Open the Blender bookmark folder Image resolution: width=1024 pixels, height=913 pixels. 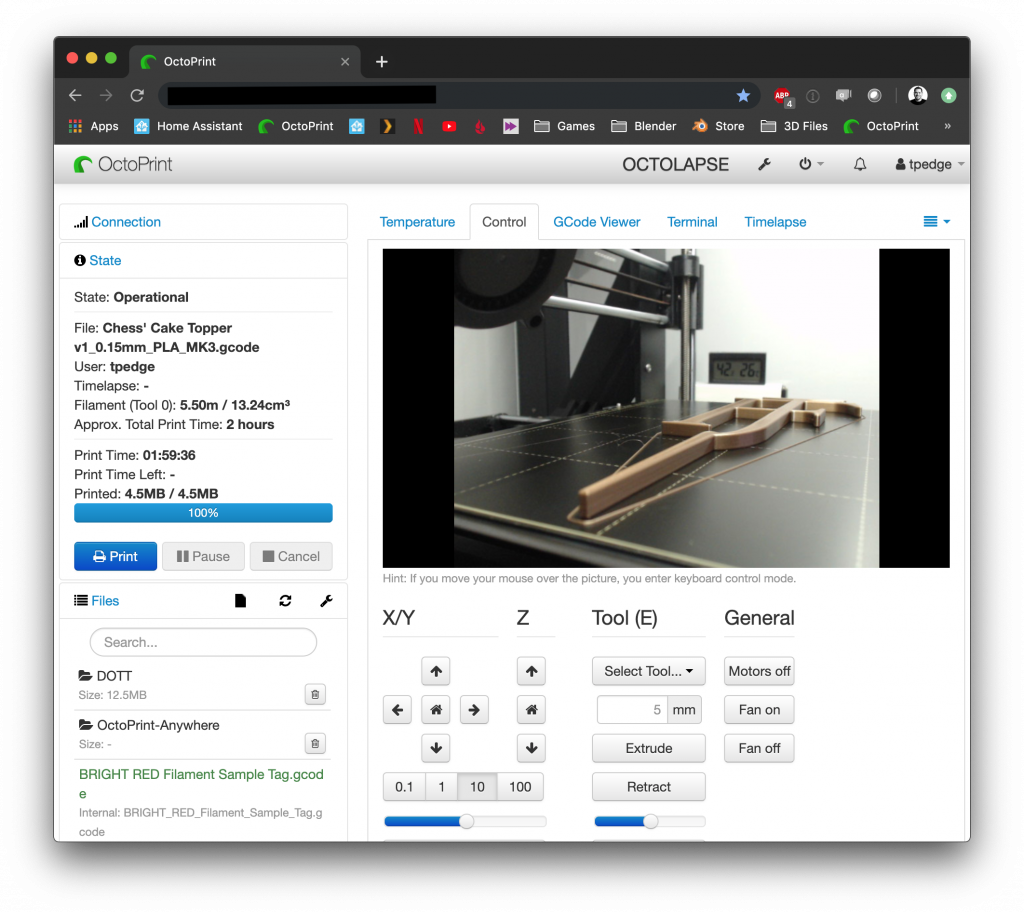(643, 127)
